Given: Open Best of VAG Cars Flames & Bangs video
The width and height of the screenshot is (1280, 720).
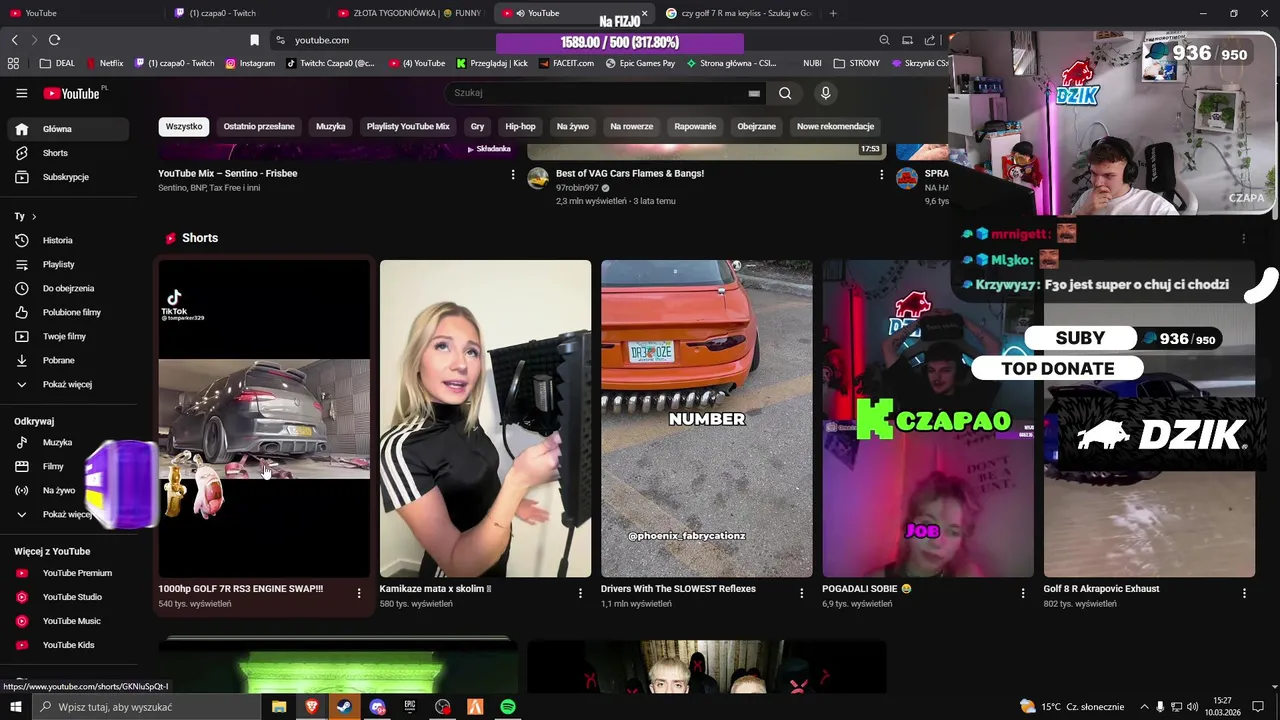Looking at the screenshot, I should (x=630, y=173).
